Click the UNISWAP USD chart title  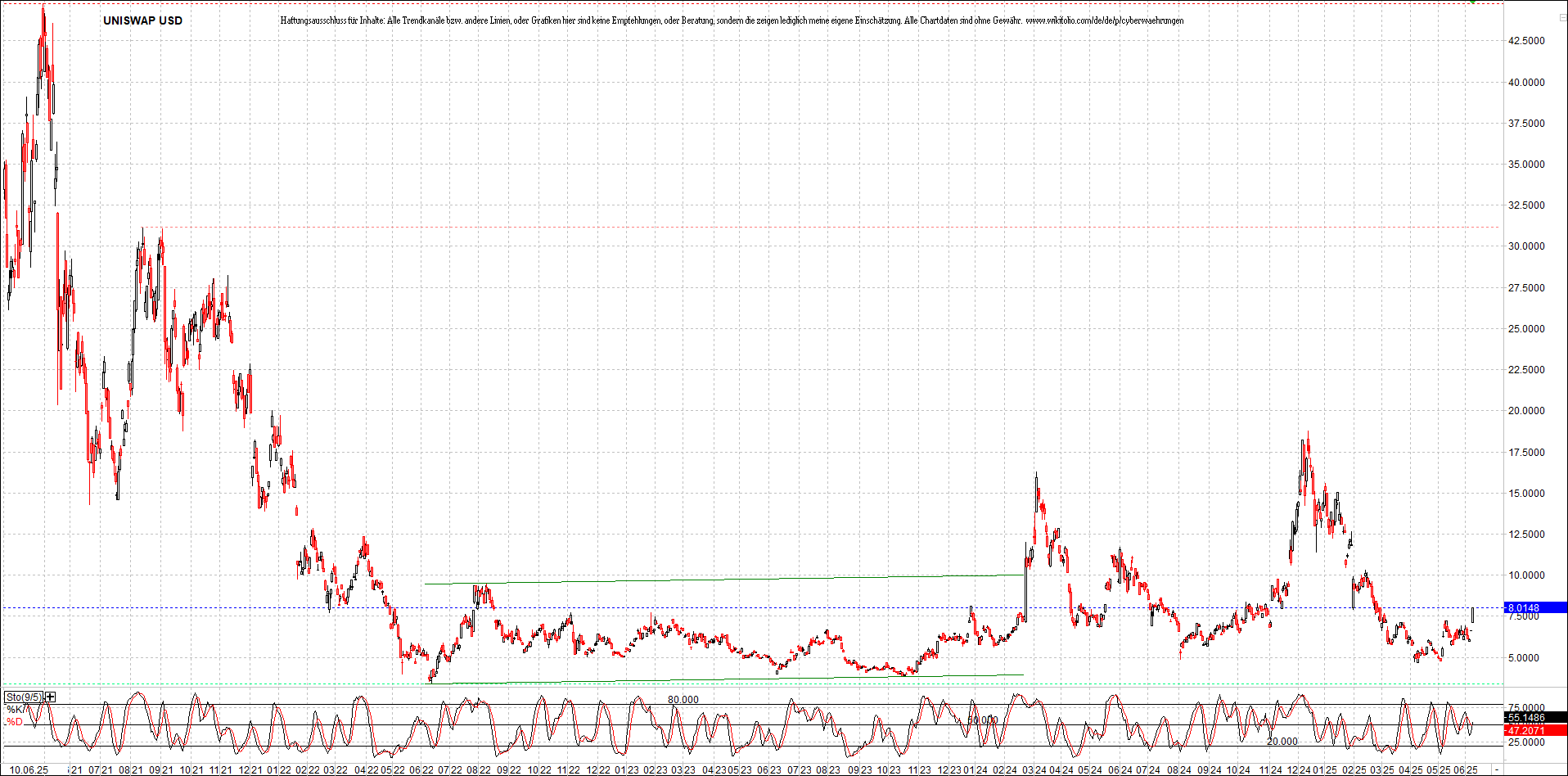[142, 20]
